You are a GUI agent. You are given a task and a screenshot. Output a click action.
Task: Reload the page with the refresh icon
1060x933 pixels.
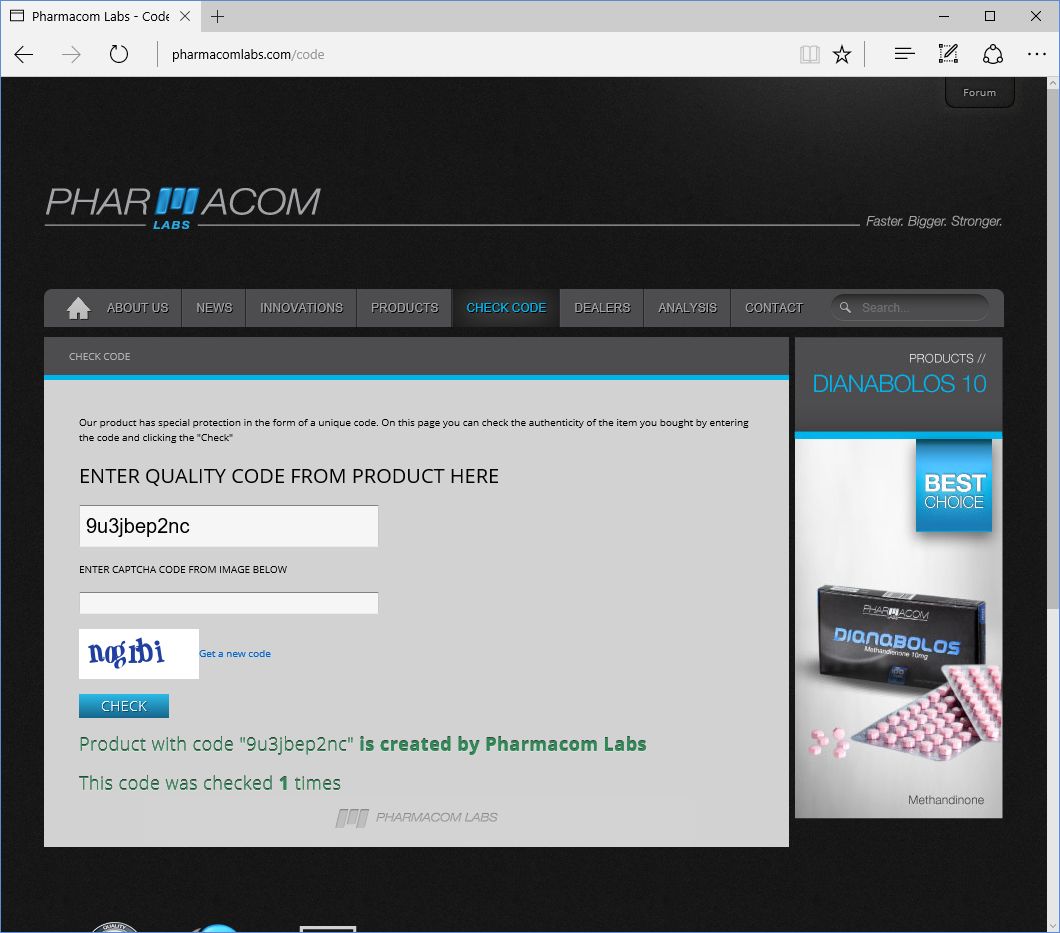(x=119, y=54)
